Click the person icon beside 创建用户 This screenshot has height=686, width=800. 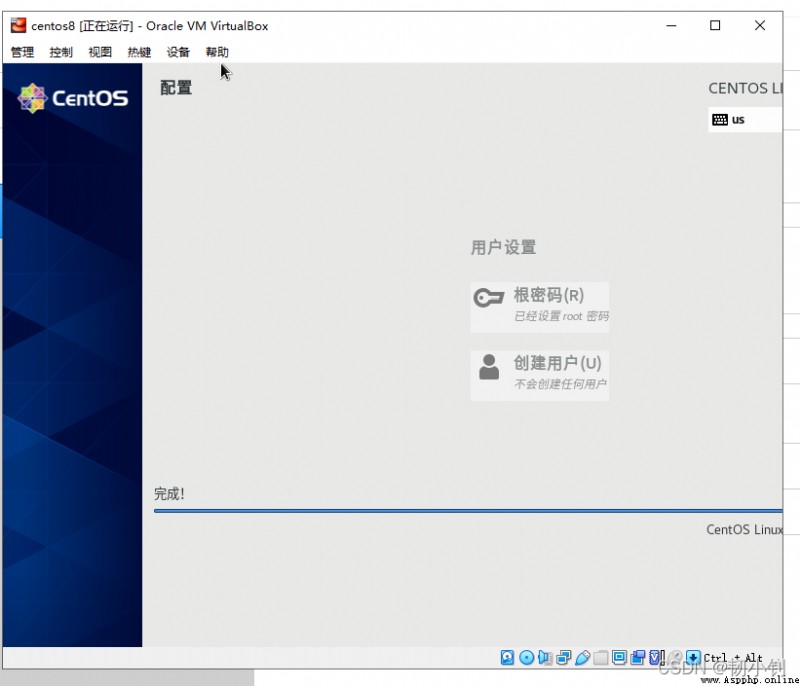pos(489,367)
